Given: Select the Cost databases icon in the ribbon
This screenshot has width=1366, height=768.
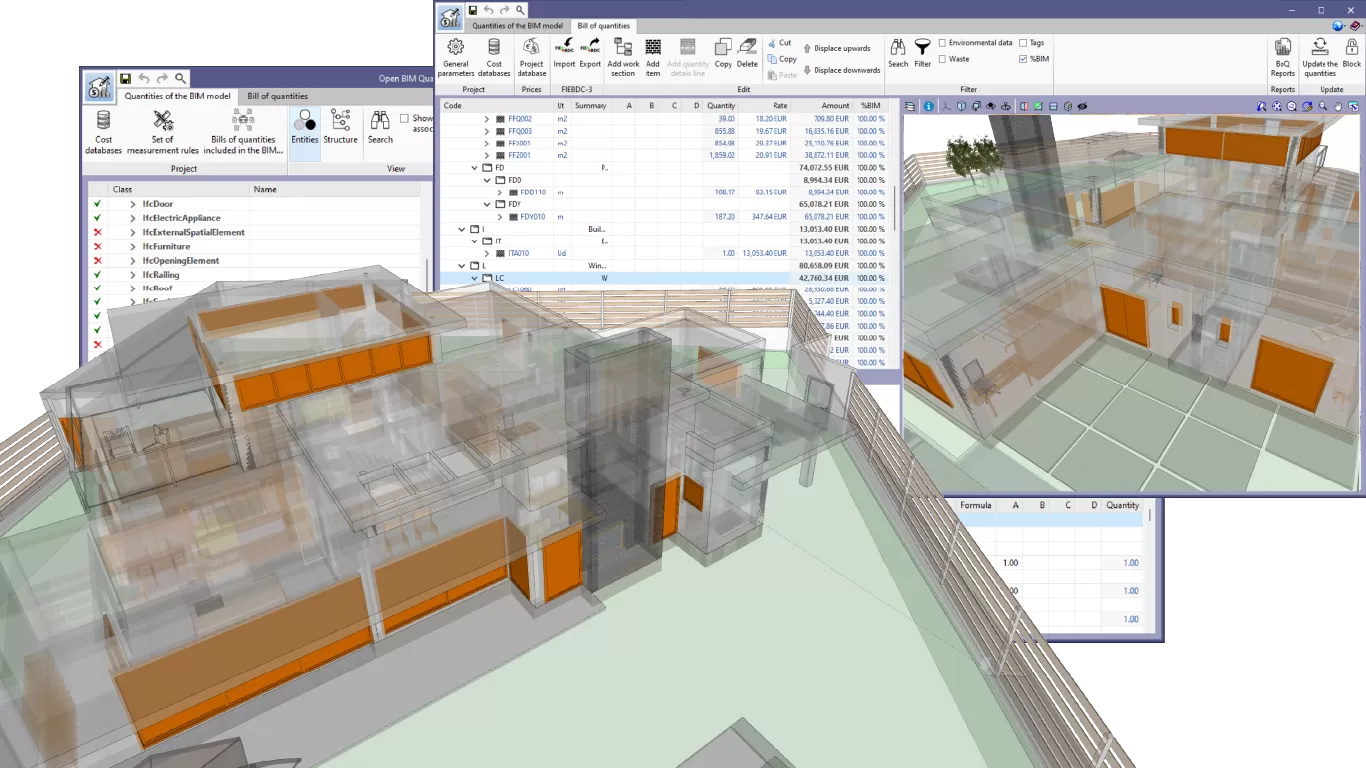Looking at the screenshot, I should tap(494, 55).
